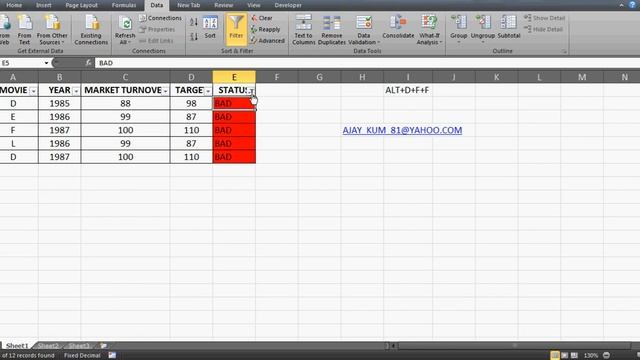This screenshot has height=360, width=640.
Task: Click the insert worksheet icon
Action: coord(104,346)
